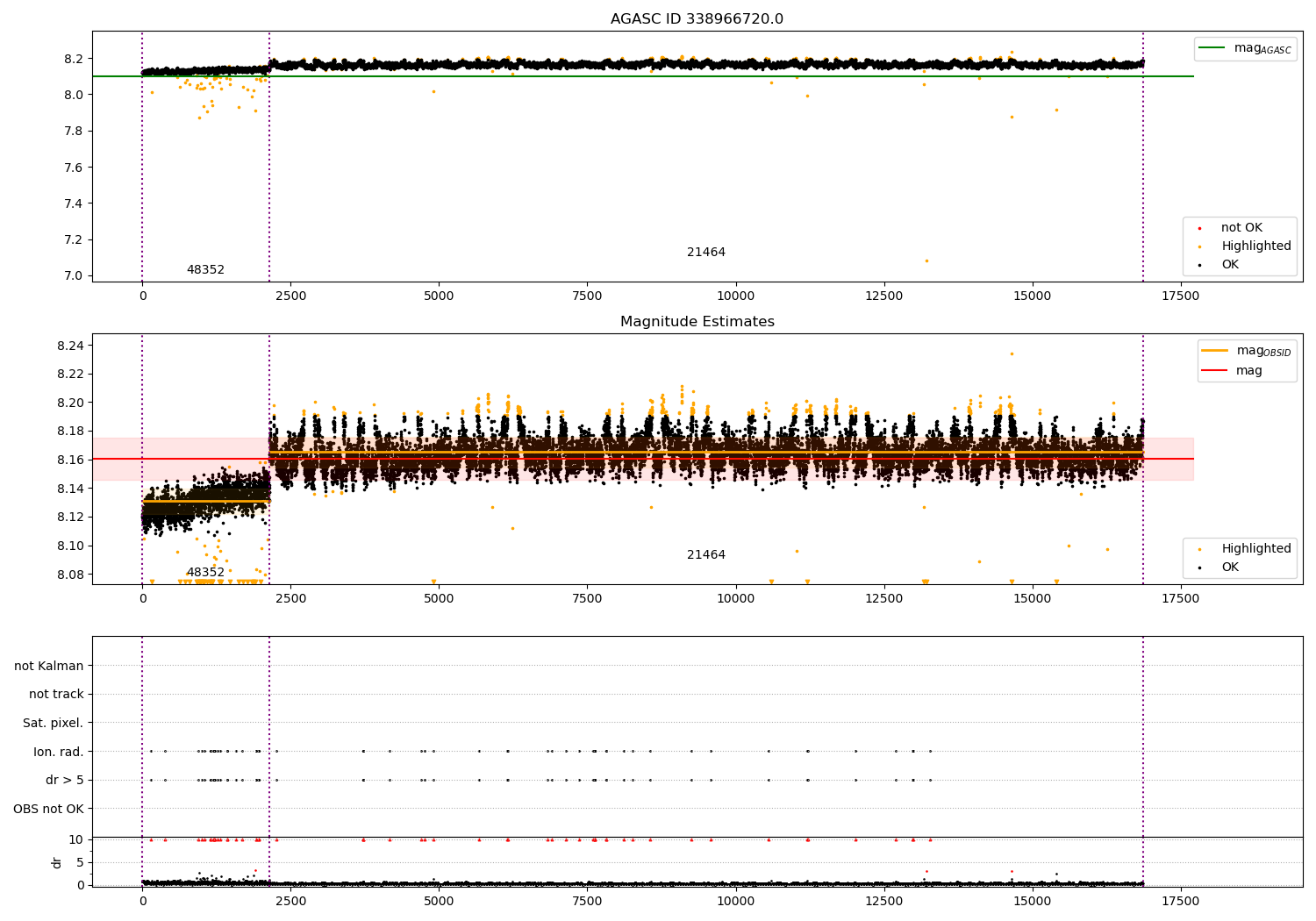Click x-tick '12500' on Magnitude Estimates plot

(x=883, y=599)
